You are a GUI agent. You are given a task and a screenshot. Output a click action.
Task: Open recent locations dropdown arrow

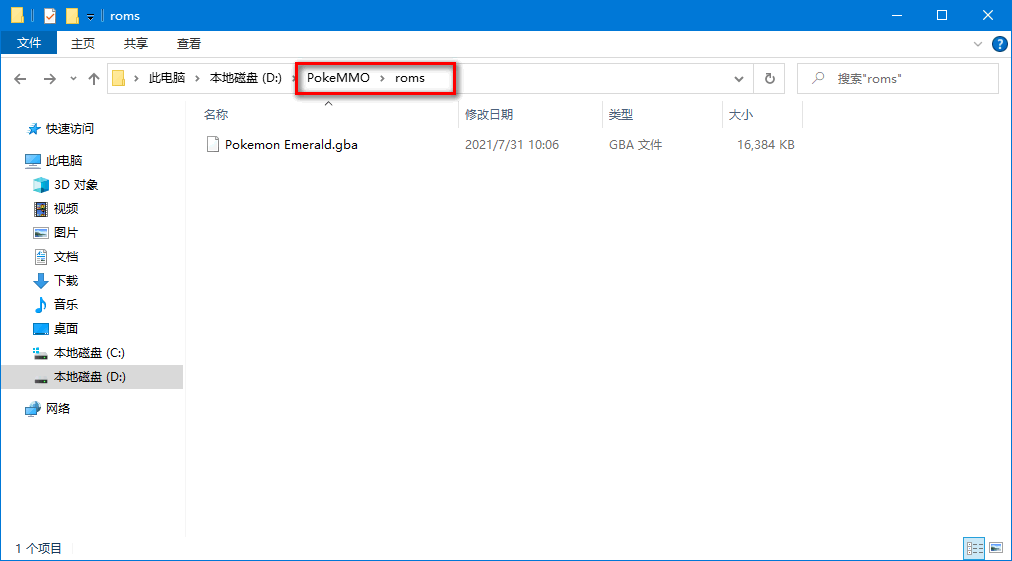73,78
